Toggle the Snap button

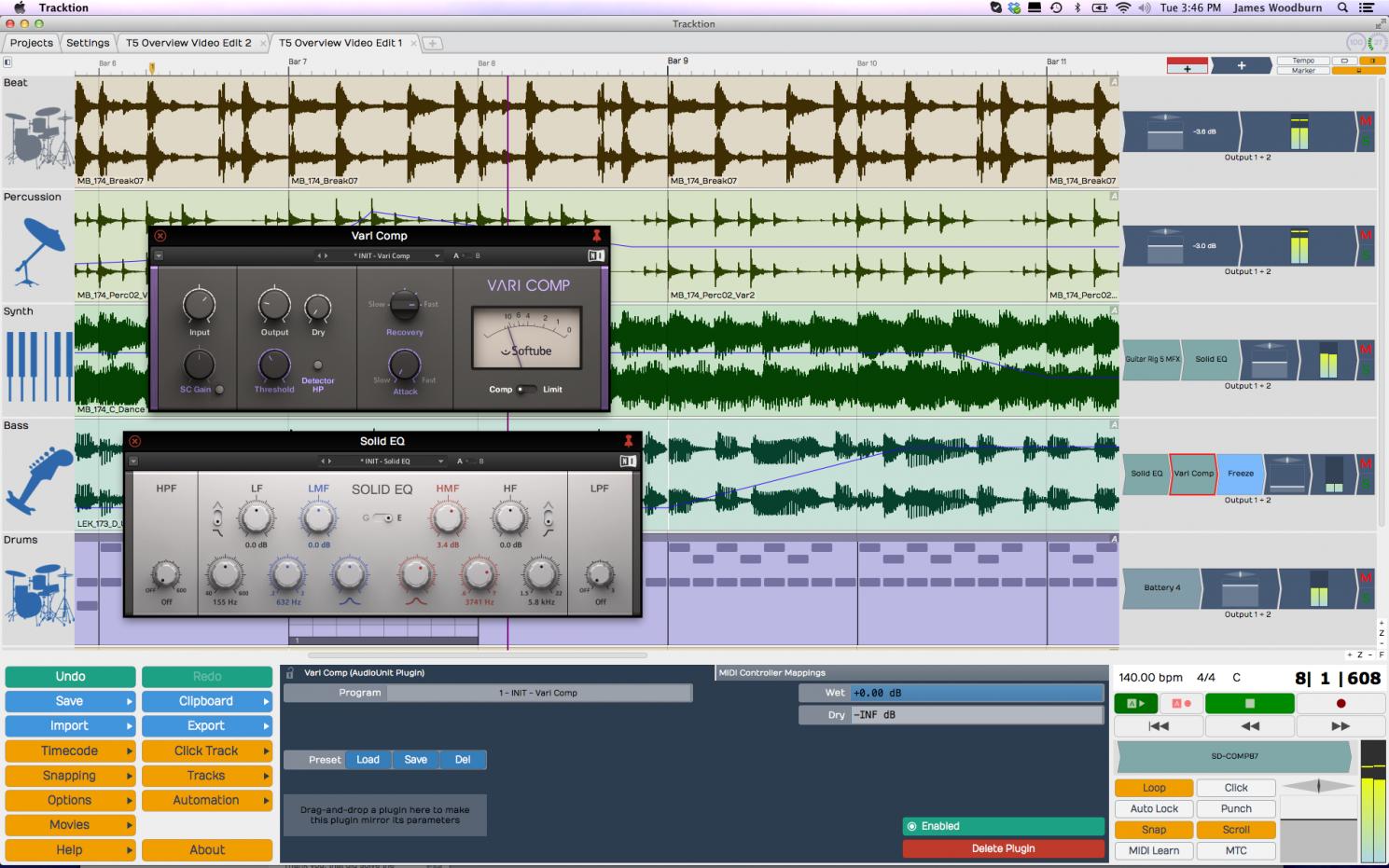tap(1154, 829)
